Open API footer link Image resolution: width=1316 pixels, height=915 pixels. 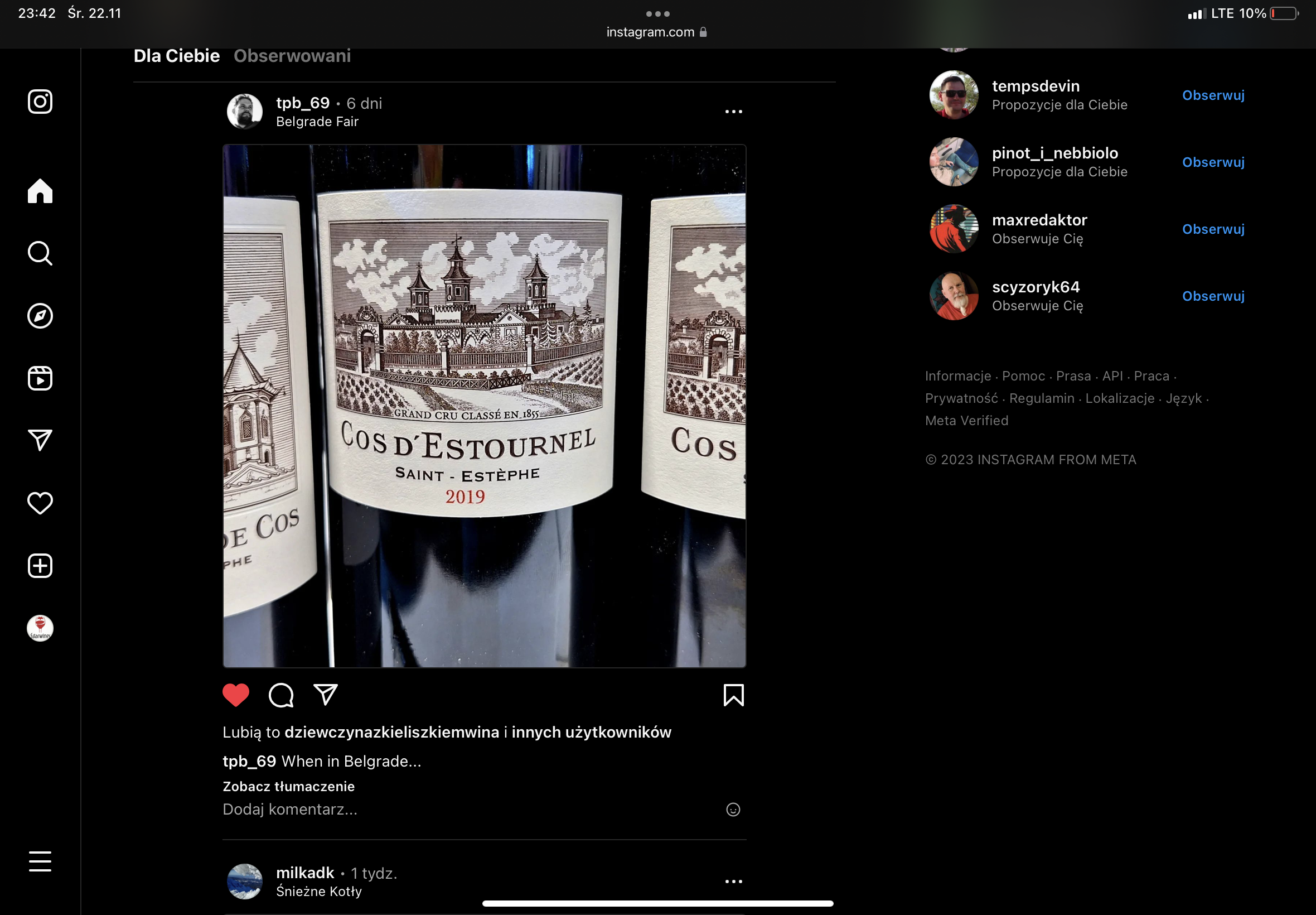click(x=1112, y=376)
